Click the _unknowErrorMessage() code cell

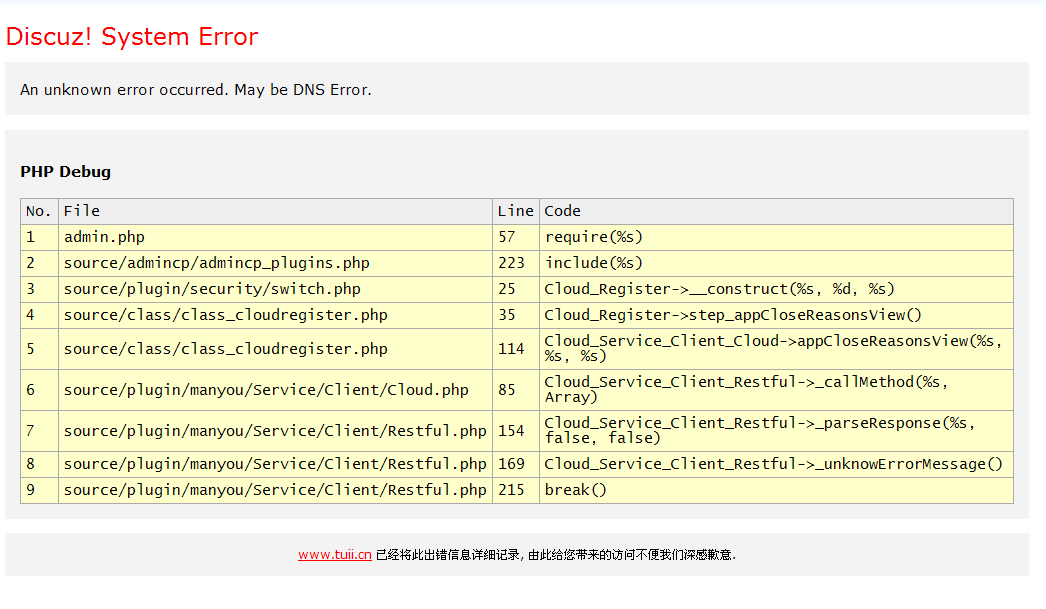773,464
